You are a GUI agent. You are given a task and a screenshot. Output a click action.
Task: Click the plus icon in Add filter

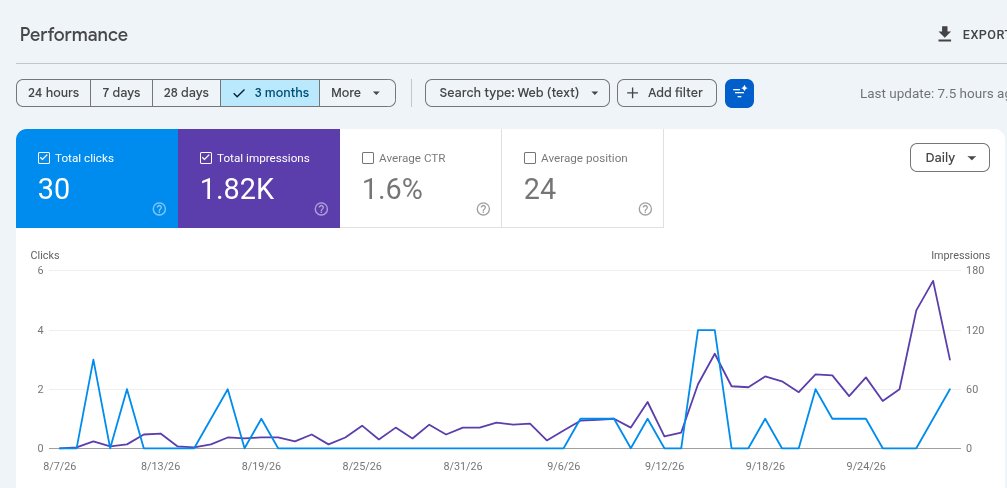[x=633, y=93]
